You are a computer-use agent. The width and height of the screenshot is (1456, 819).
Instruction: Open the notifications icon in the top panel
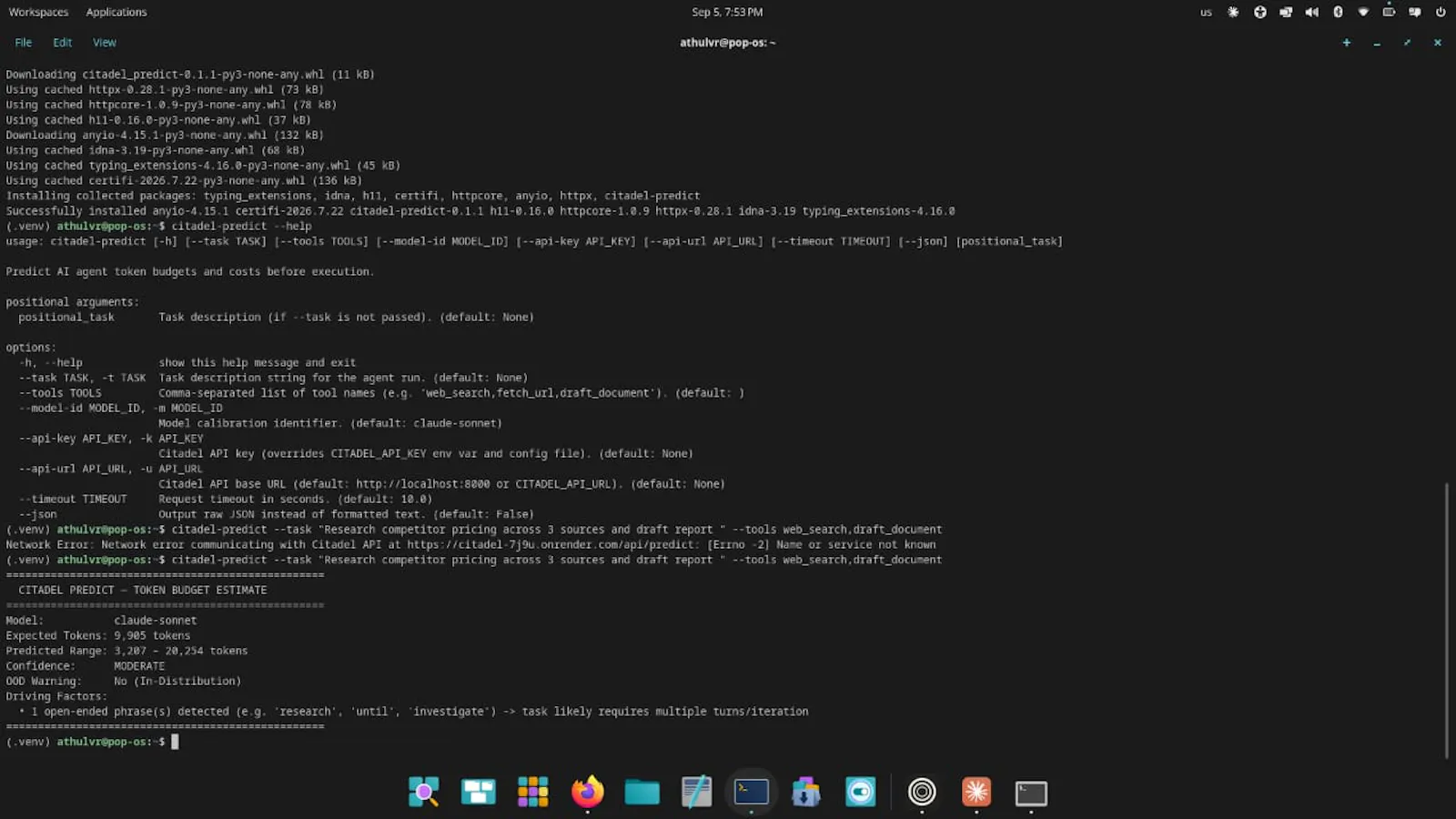[x=1415, y=12]
